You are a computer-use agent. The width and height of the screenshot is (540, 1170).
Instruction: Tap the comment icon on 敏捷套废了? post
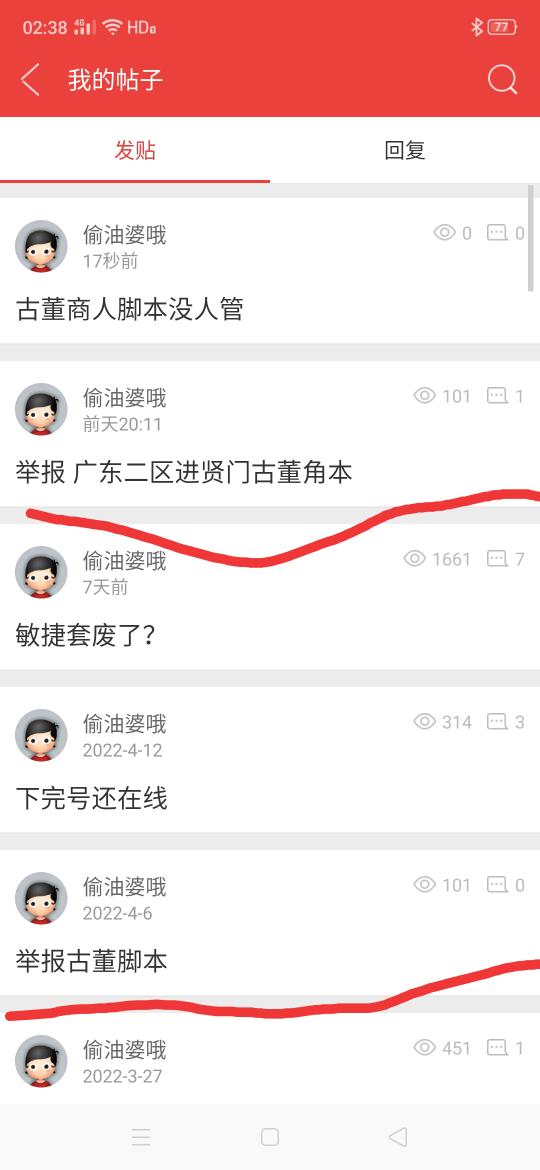pyautogui.click(x=497, y=558)
